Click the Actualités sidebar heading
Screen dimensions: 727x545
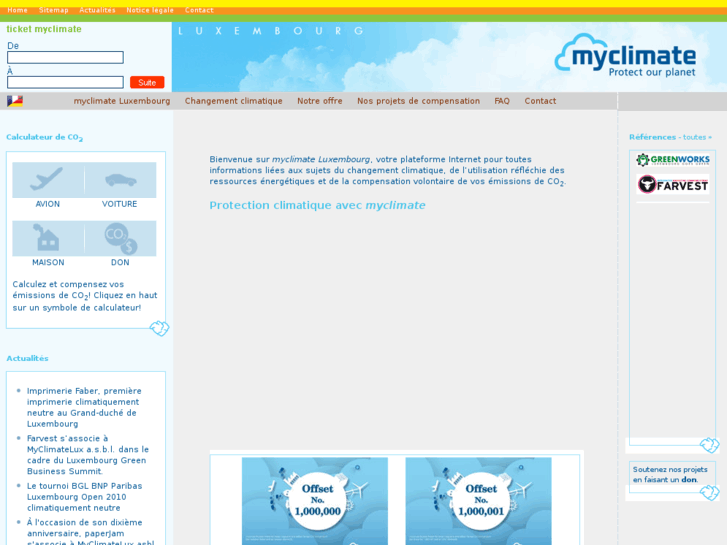[27, 359]
